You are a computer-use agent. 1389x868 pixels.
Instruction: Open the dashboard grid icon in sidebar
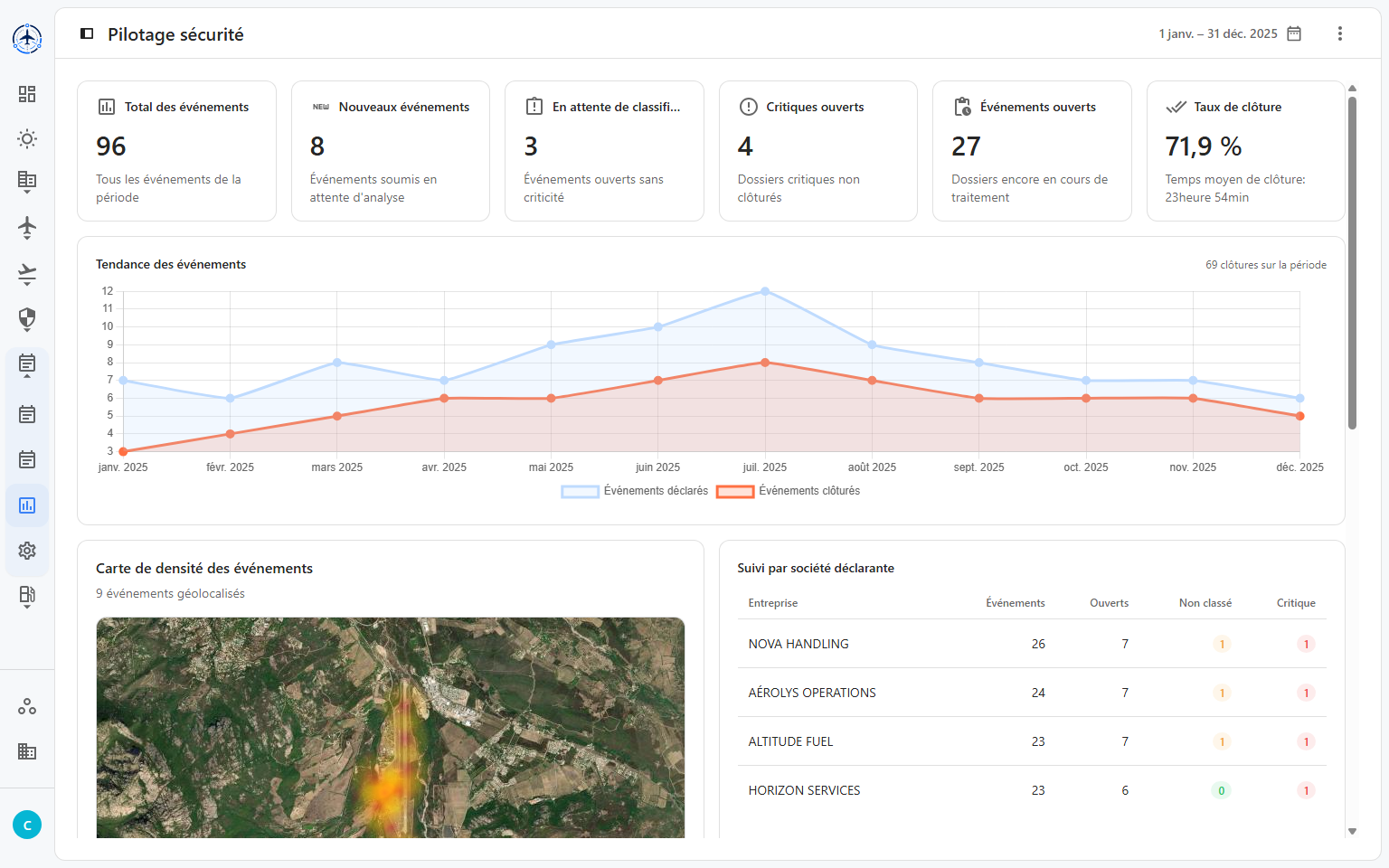[27, 94]
